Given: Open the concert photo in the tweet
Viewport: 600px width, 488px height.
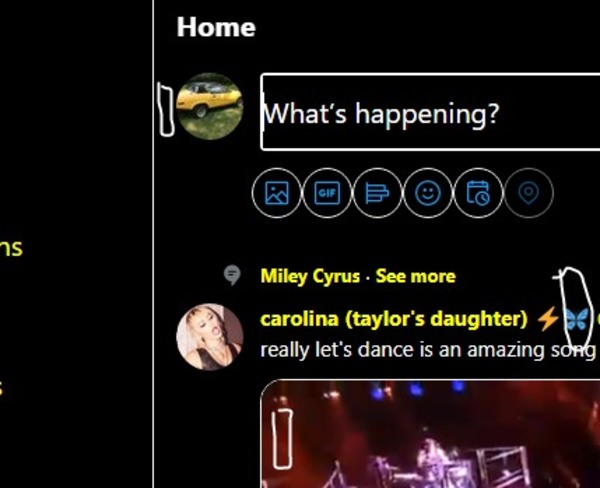Looking at the screenshot, I should tap(430, 434).
